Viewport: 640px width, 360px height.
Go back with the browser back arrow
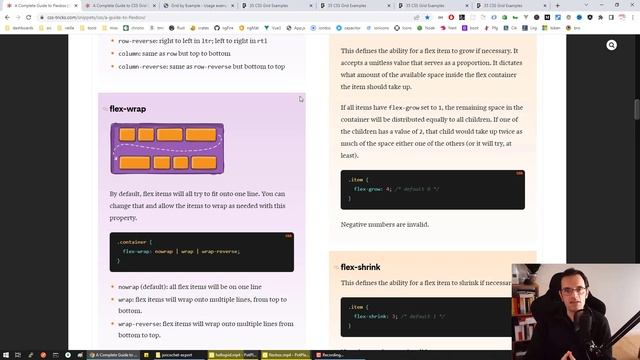coord(7,18)
